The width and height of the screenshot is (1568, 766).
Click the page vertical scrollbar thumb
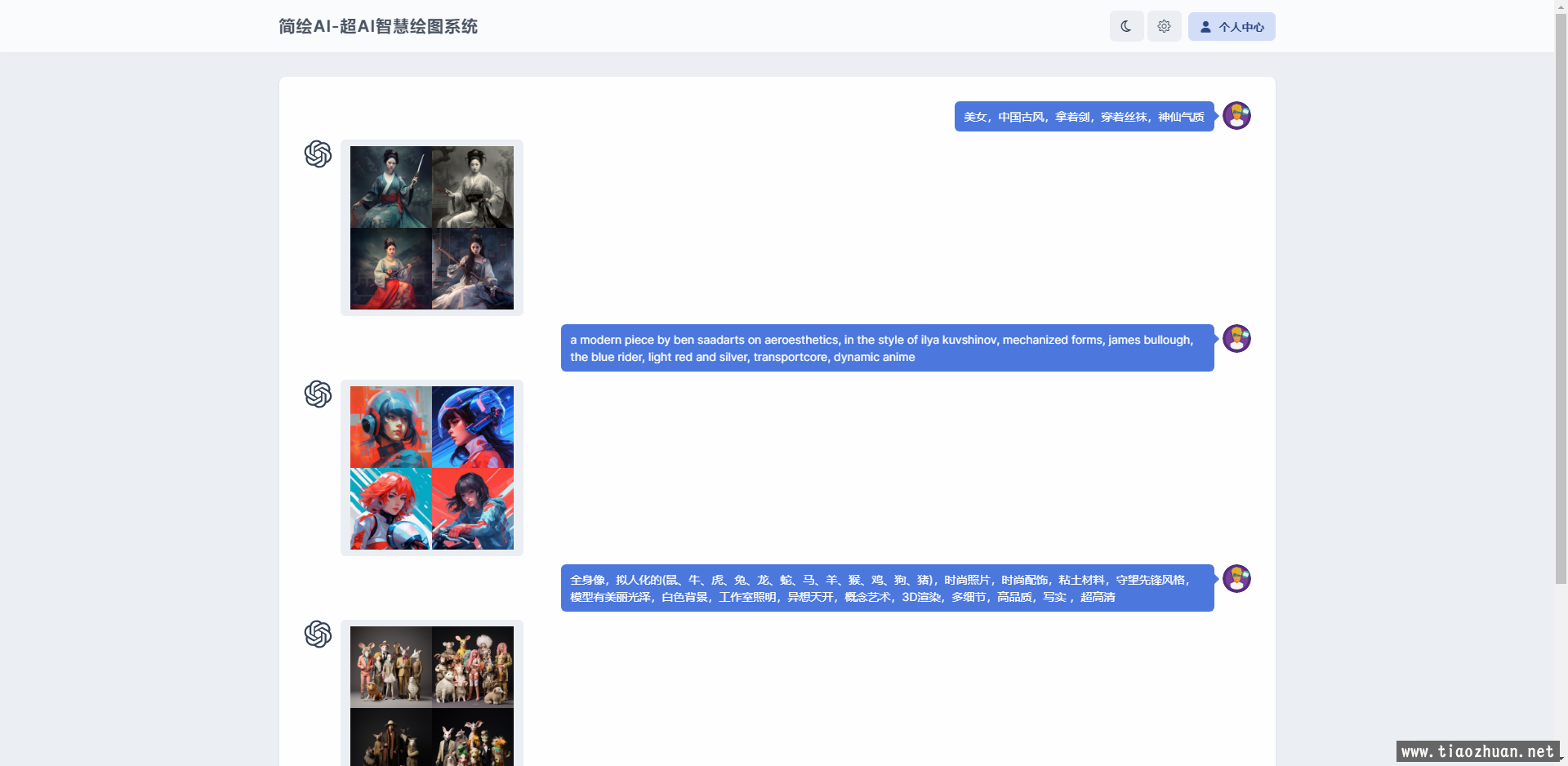pyautogui.click(x=1561, y=298)
